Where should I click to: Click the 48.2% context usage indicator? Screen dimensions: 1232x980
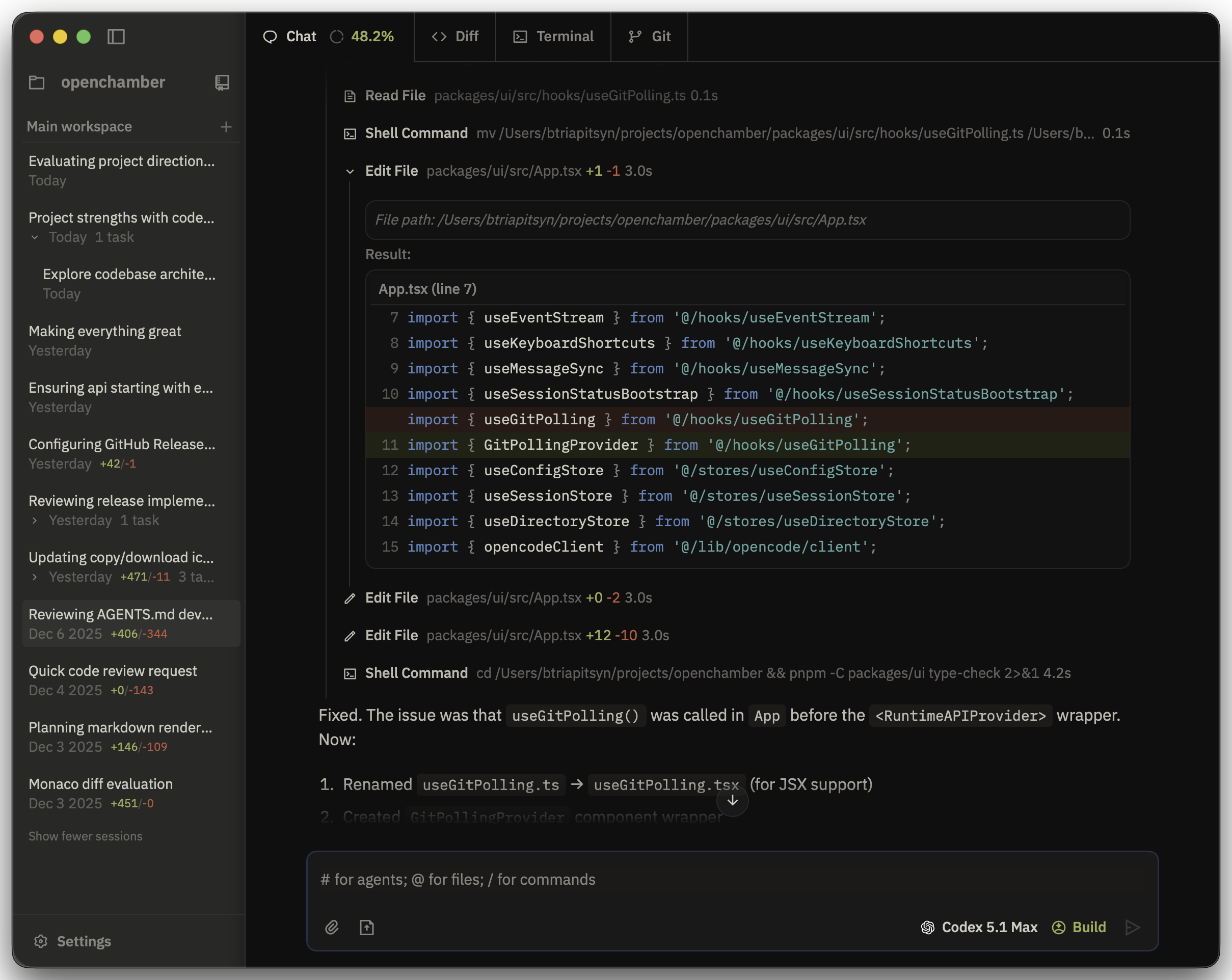point(362,37)
